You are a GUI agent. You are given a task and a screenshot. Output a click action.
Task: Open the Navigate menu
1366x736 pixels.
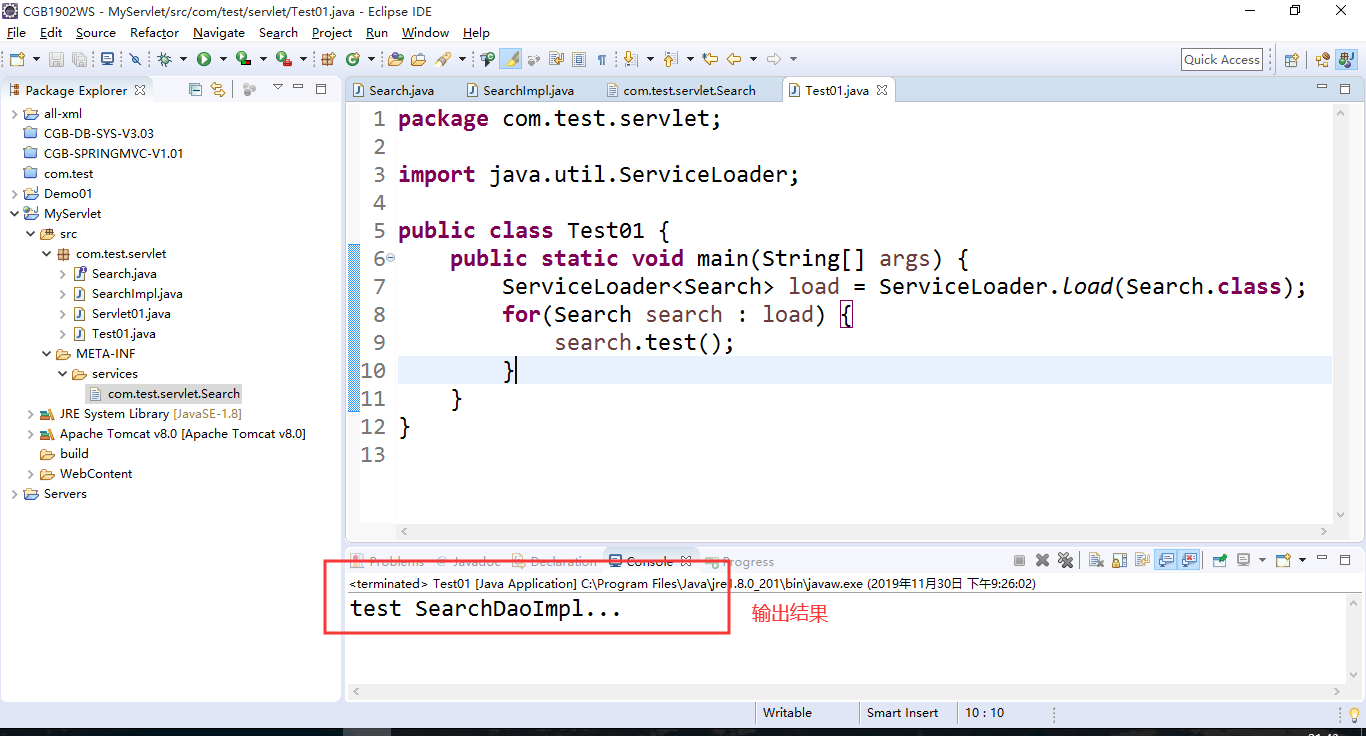pos(218,32)
